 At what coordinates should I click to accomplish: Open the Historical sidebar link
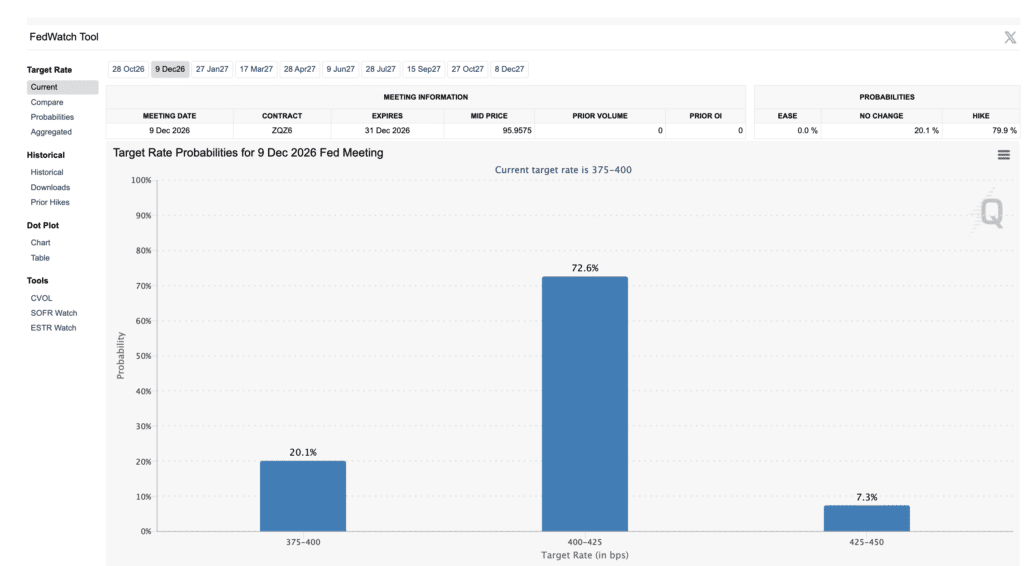[47, 172]
